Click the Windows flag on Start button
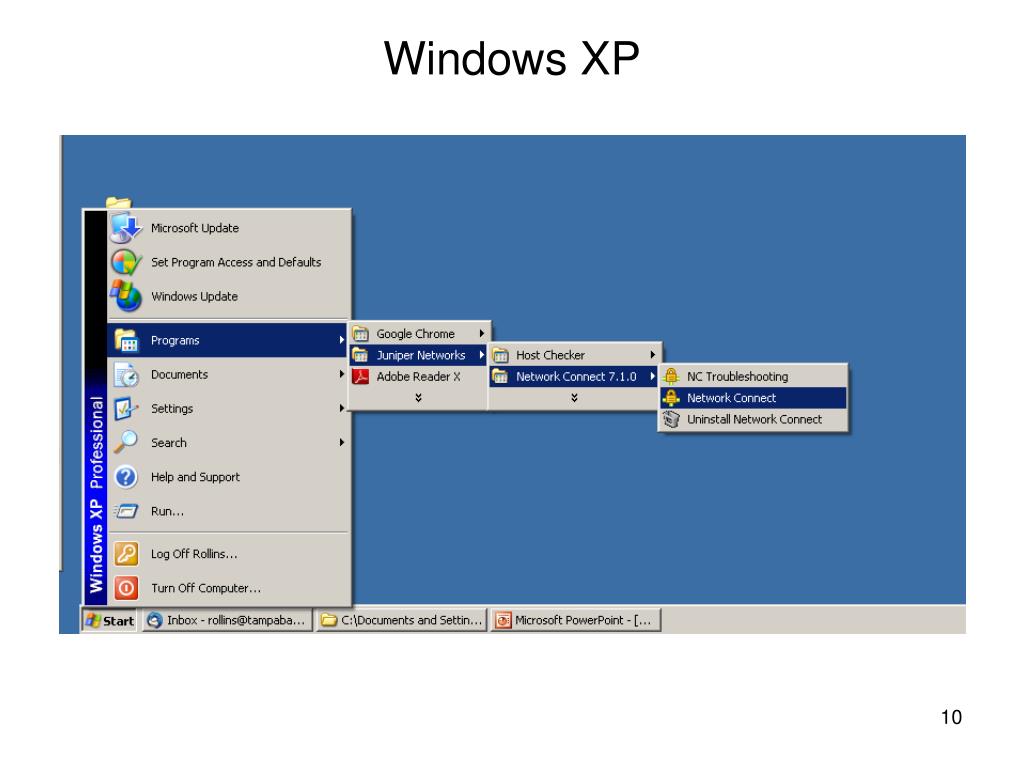This screenshot has height=768, width=1024. [x=93, y=620]
